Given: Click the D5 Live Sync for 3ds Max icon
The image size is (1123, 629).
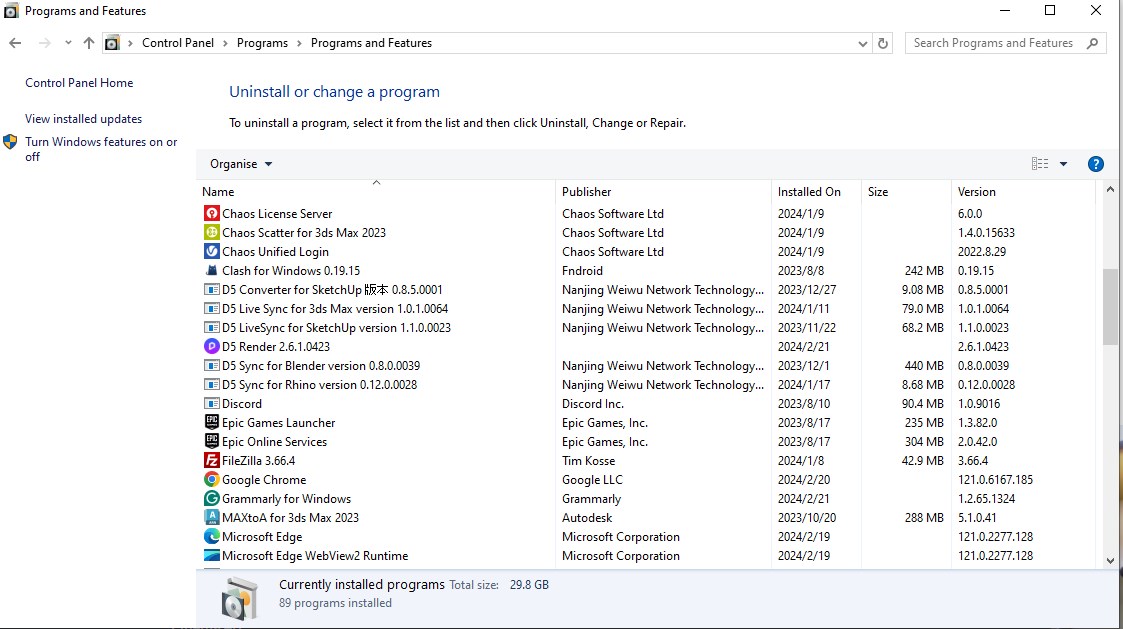Looking at the screenshot, I should point(211,308).
